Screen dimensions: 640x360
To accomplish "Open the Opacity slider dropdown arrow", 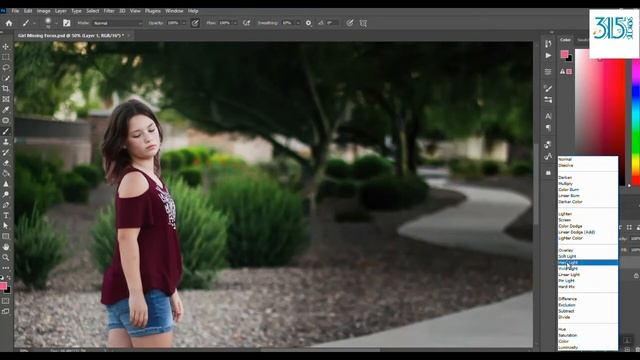I will coord(183,23).
